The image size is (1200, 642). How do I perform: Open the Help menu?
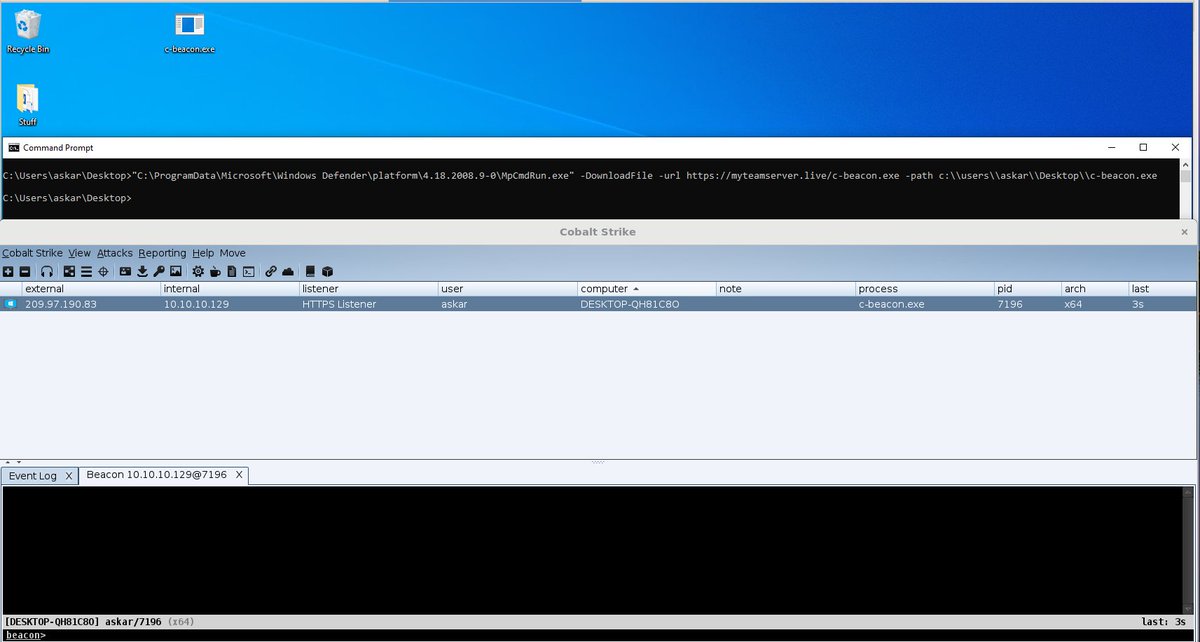click(x=203, y=253)
